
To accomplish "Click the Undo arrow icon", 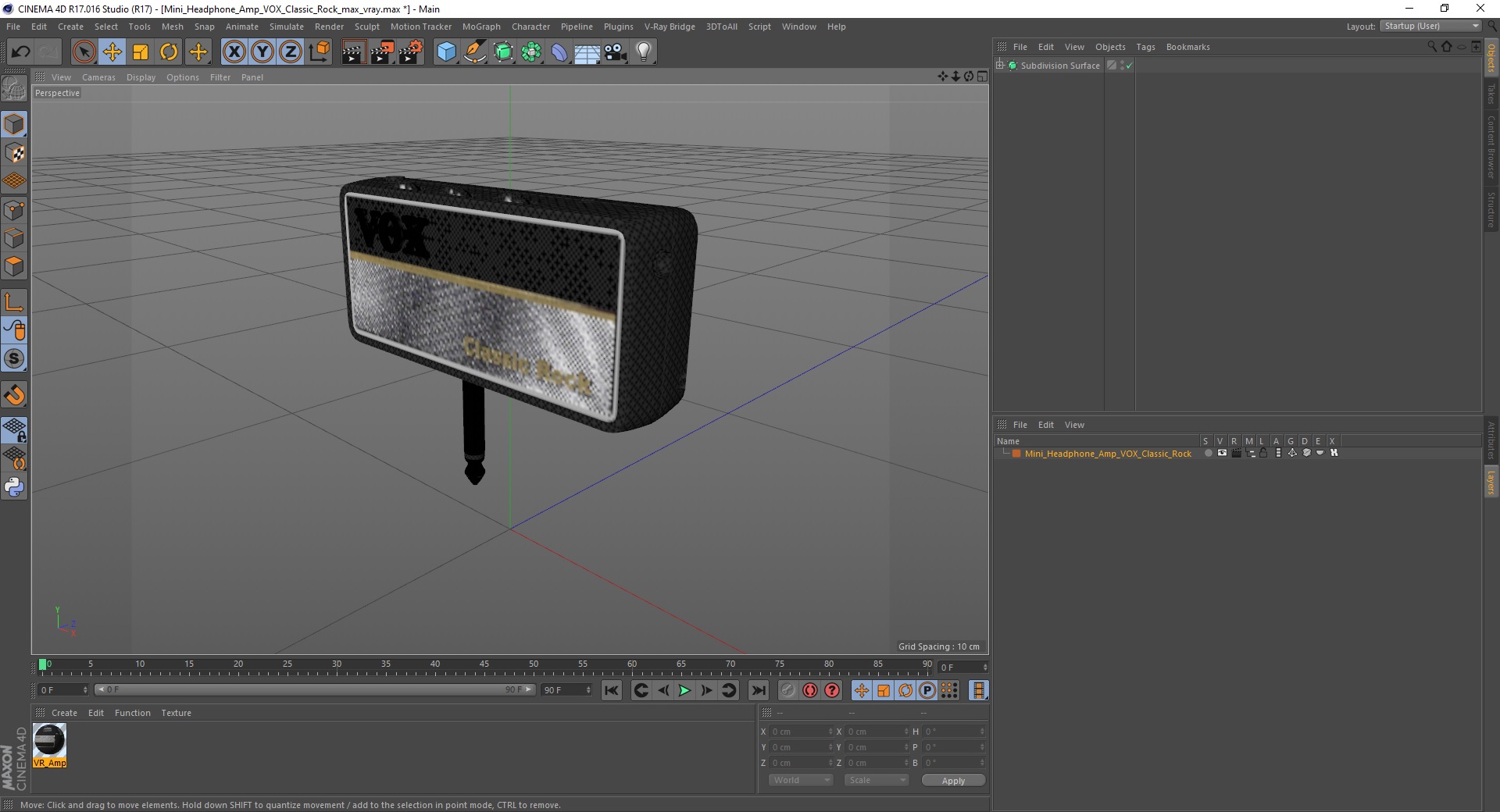I will pos(21,52).
